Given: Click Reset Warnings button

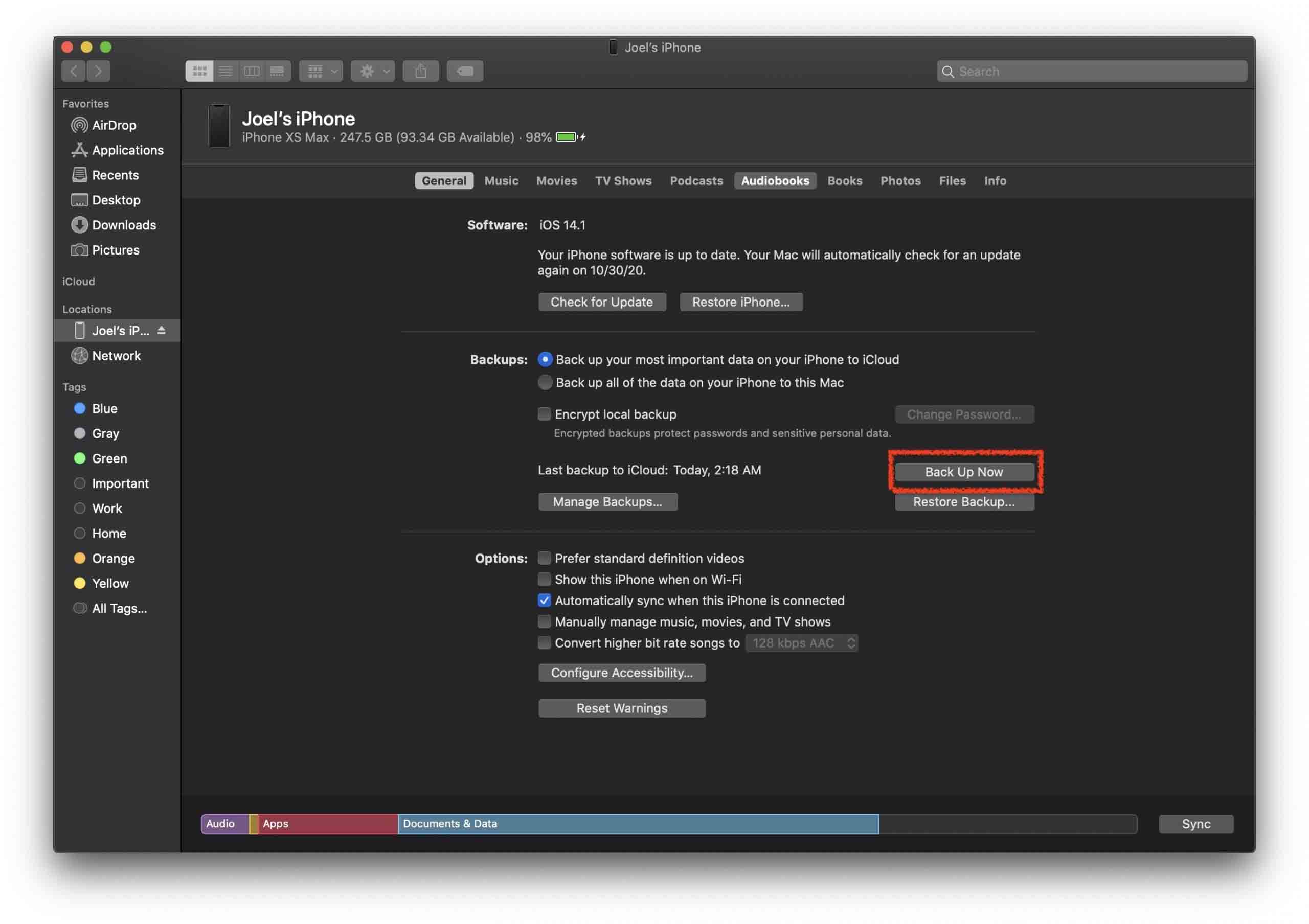Looking at the screenshot, I should coord(622,709).
